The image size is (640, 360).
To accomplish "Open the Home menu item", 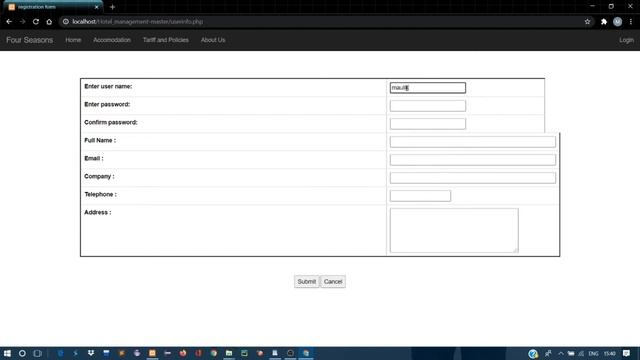I will [x=73, y=40].
